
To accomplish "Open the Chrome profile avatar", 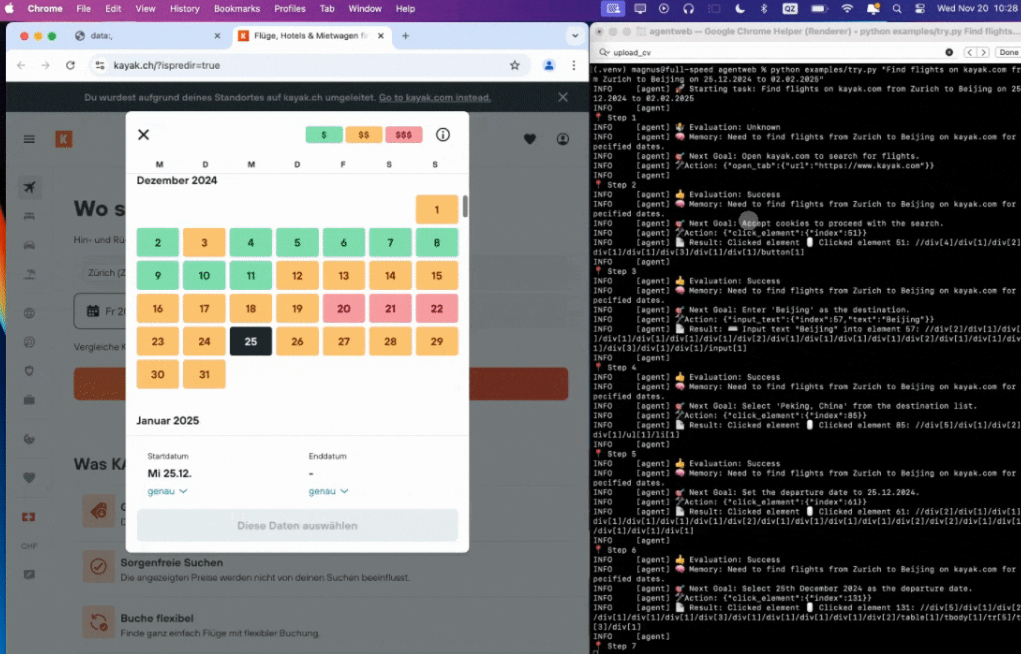I will [x=549, y=65].
